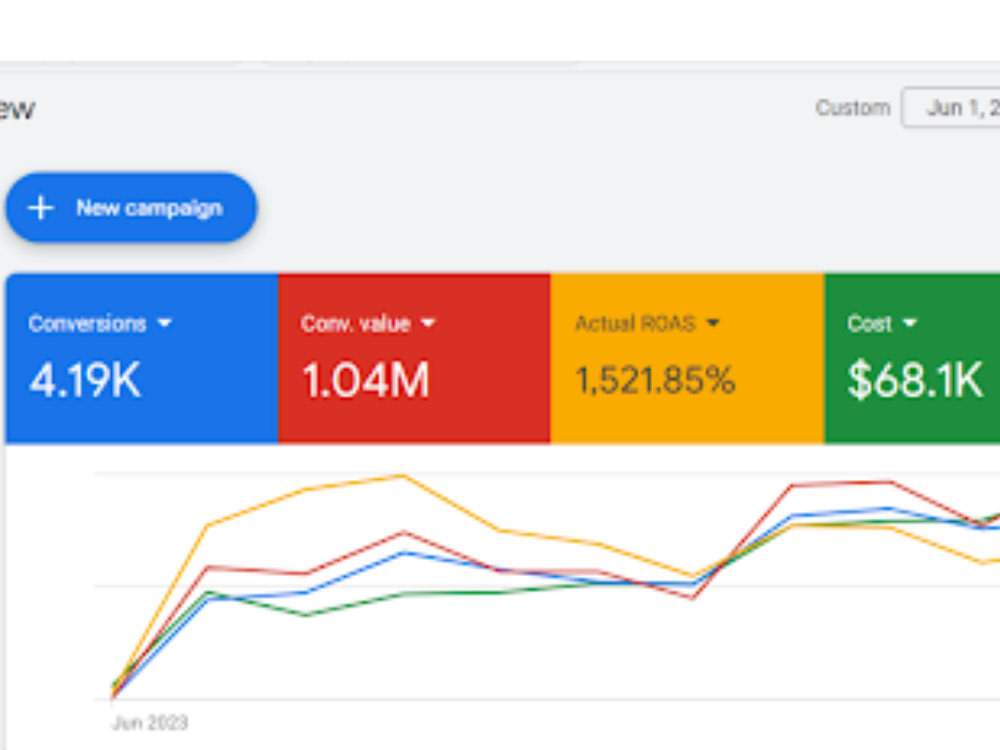The image size is (1000, 750).
Task: Click the $68.1K cost figure
Action: point(915,380)
